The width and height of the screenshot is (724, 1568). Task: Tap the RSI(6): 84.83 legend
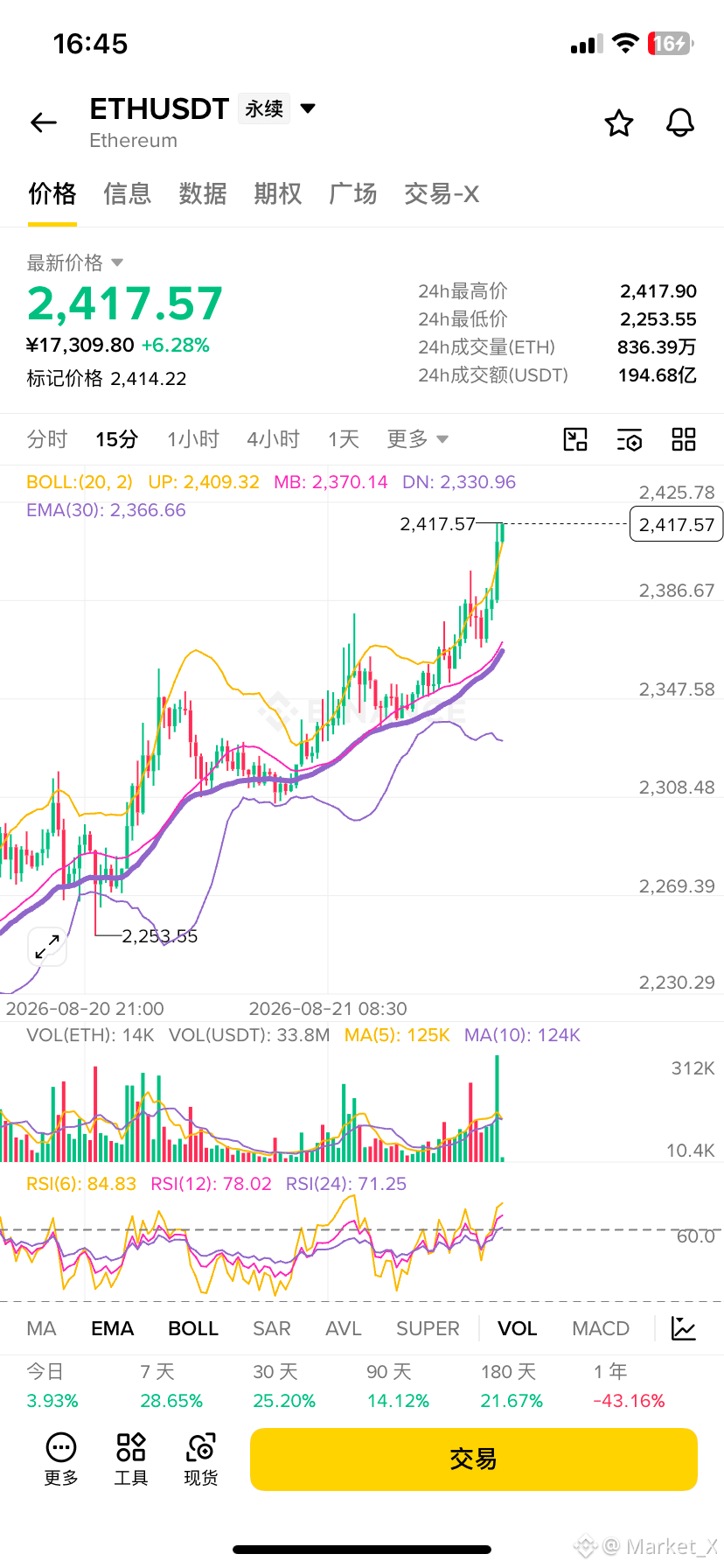click(x=81, y=1184)
